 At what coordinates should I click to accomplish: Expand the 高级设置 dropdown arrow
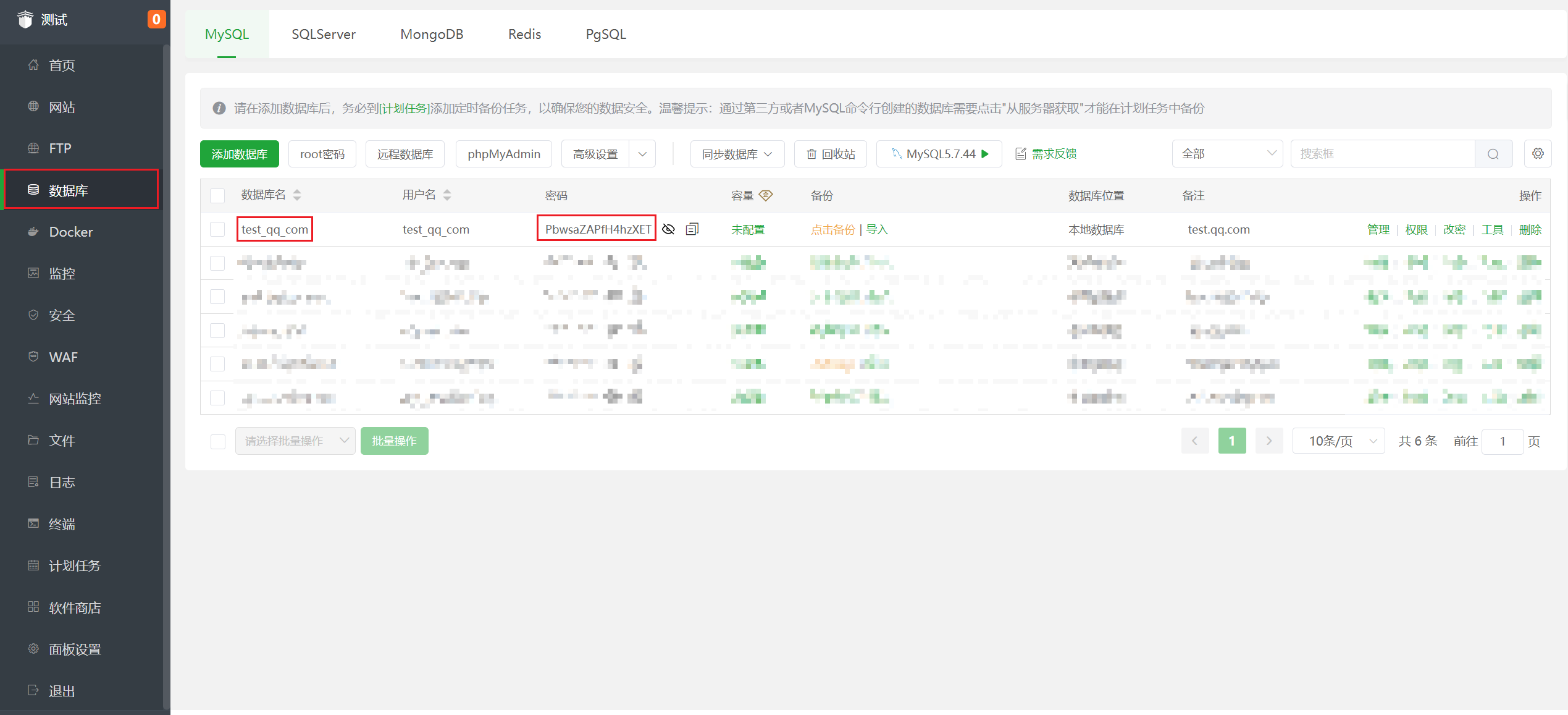(x=642, y=154)
